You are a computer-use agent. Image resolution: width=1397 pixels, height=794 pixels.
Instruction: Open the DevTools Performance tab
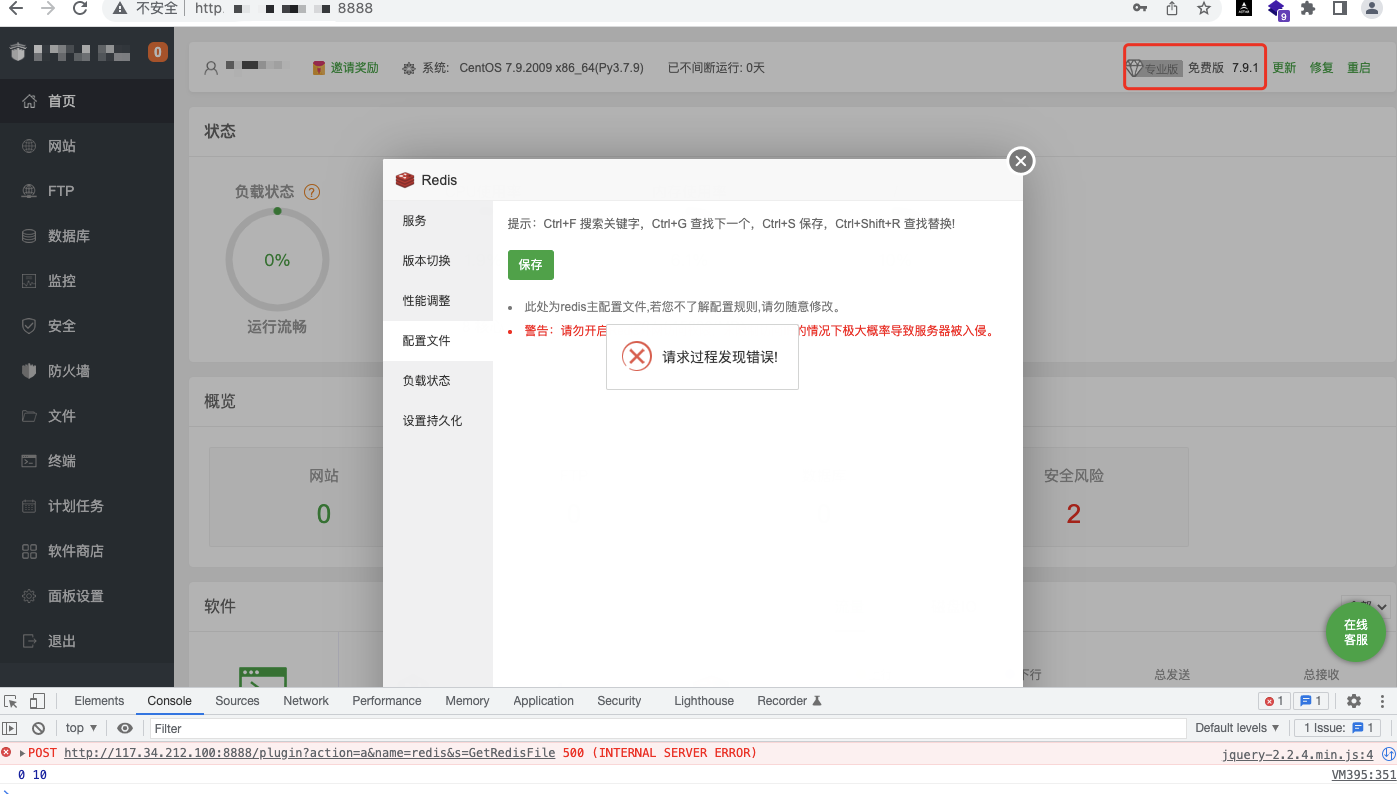387,701
